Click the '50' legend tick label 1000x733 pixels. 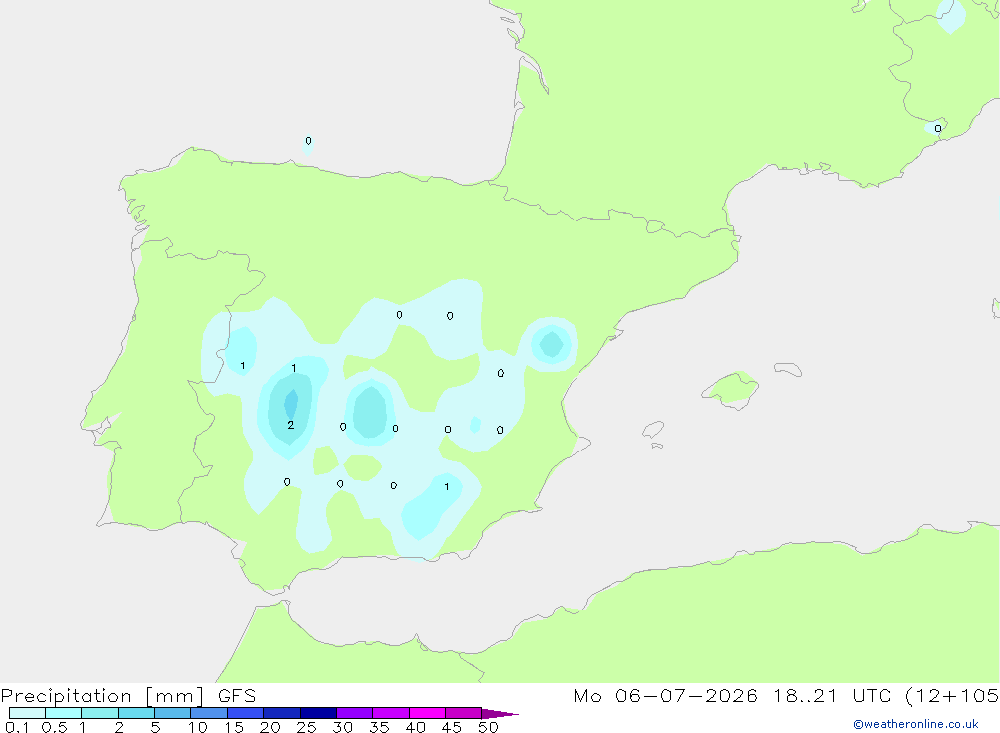click(x=488, y=727)
